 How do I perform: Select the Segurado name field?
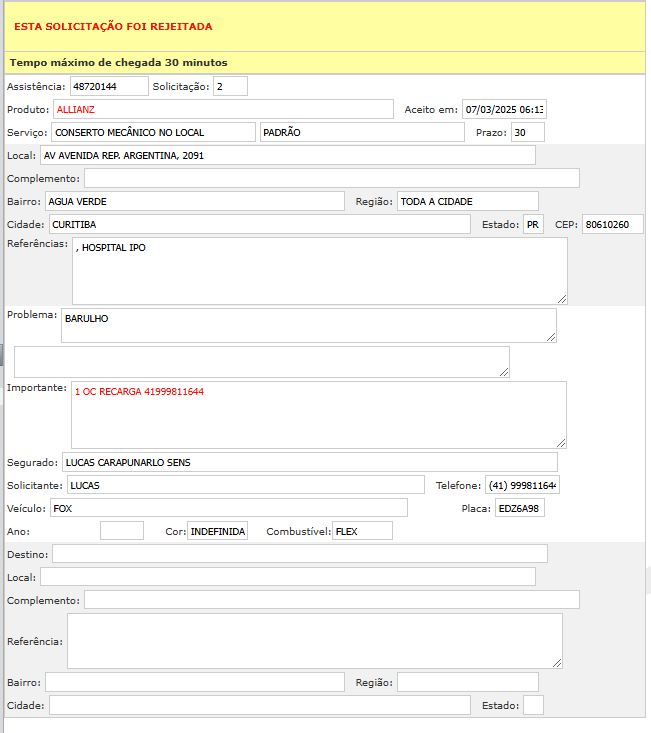[x=308, y=462]
